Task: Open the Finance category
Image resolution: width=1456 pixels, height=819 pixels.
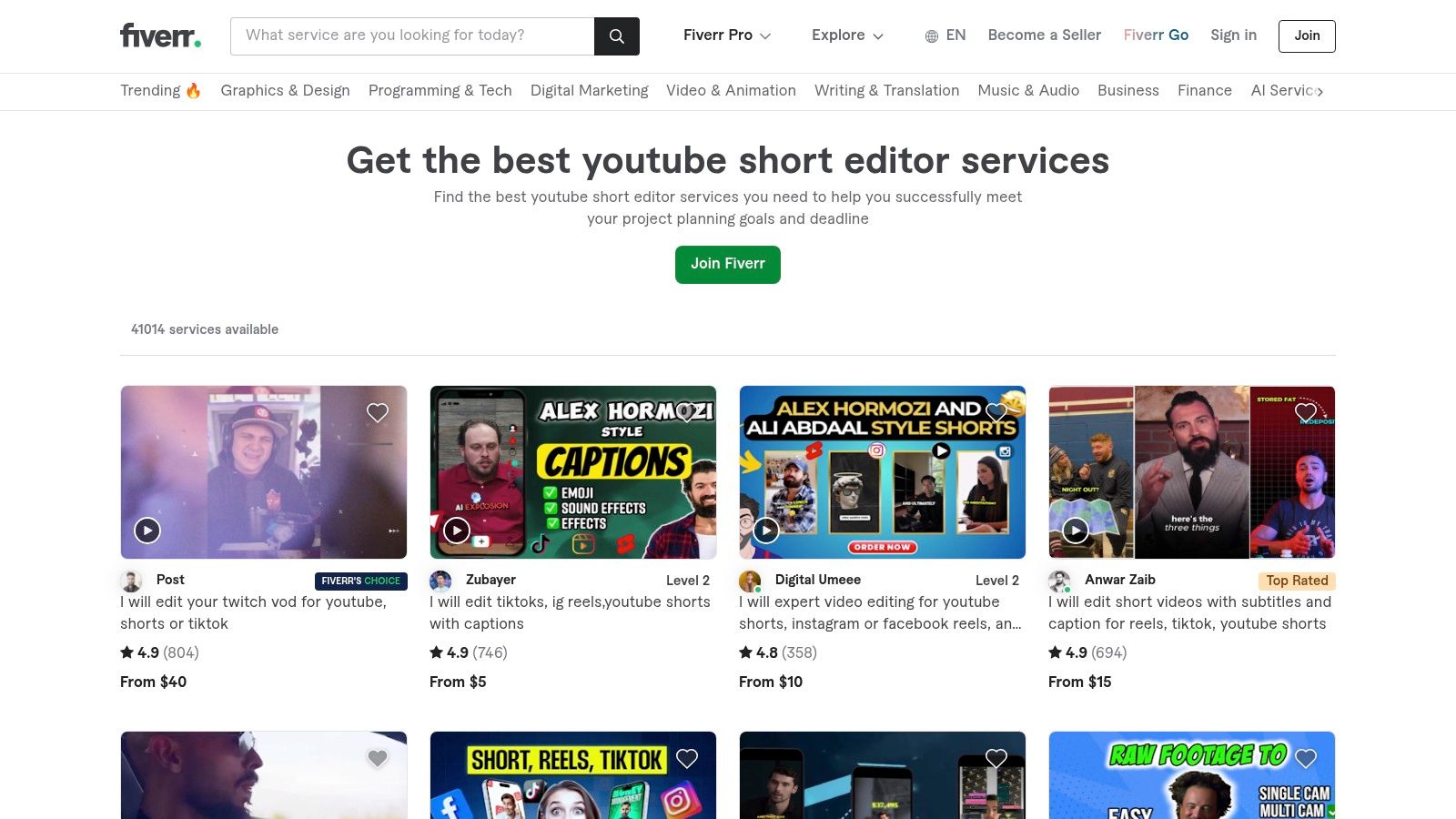Action: point(1205,91)
